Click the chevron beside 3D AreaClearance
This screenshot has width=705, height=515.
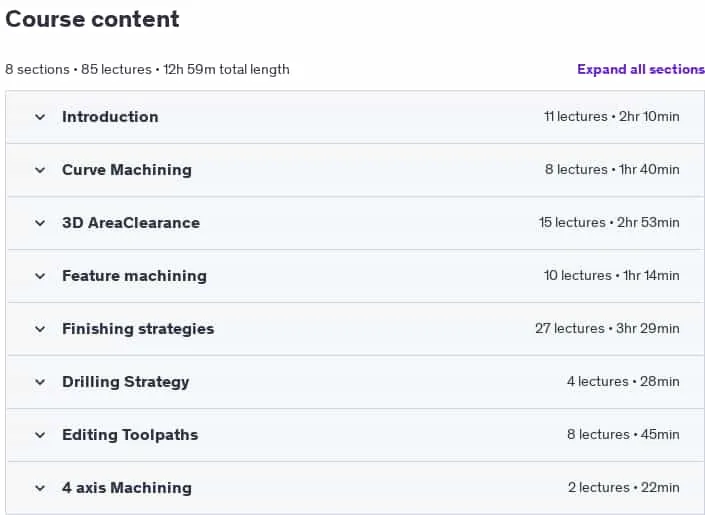coord(40,224)
